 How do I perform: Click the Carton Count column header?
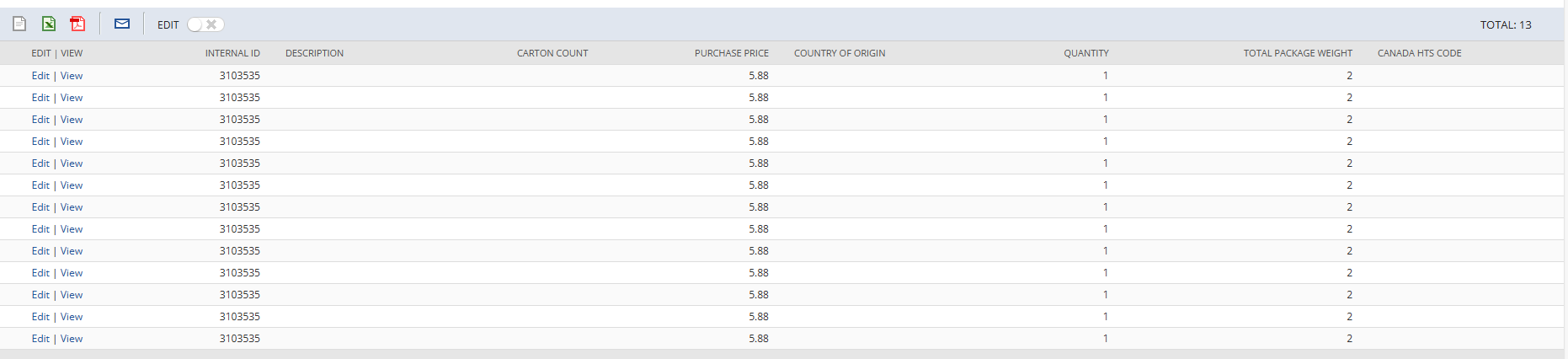pos(552,53)
